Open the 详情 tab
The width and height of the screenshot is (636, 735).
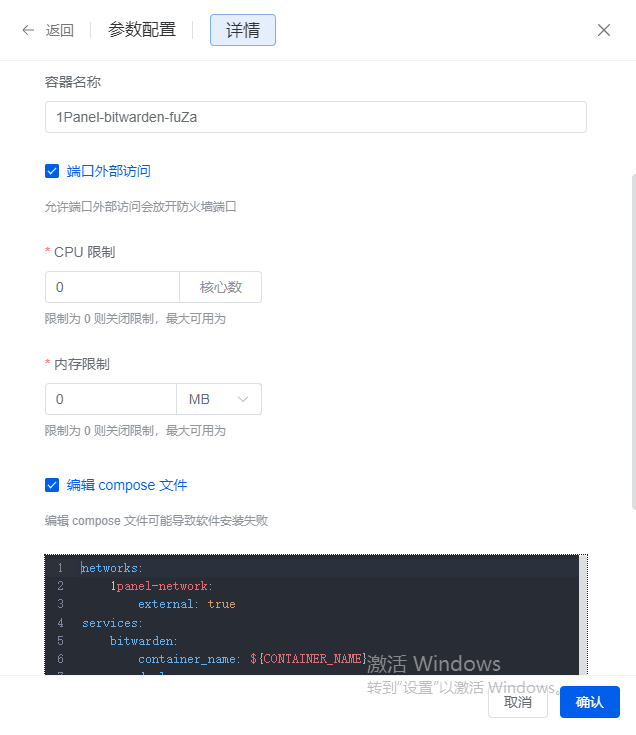(242, 30)
